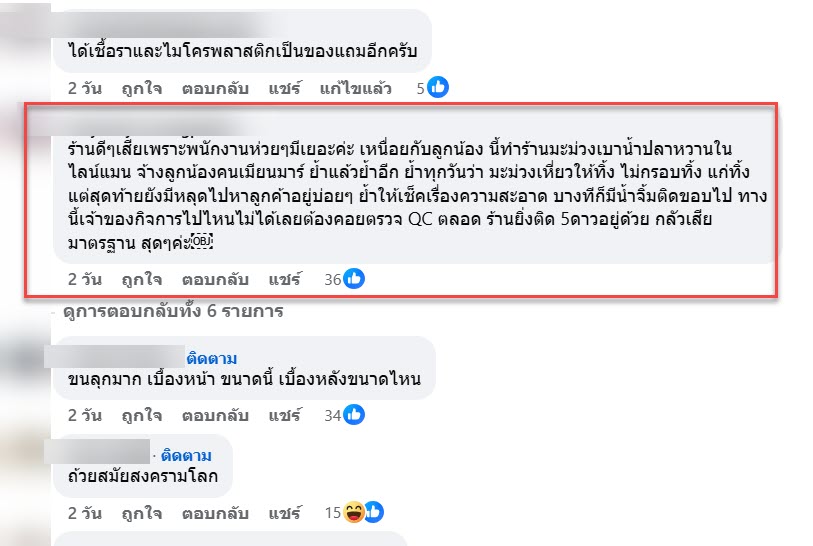The image size is (813, 546).
Task: Click the like thumb icon beside count 34
Action: (354, 415)
